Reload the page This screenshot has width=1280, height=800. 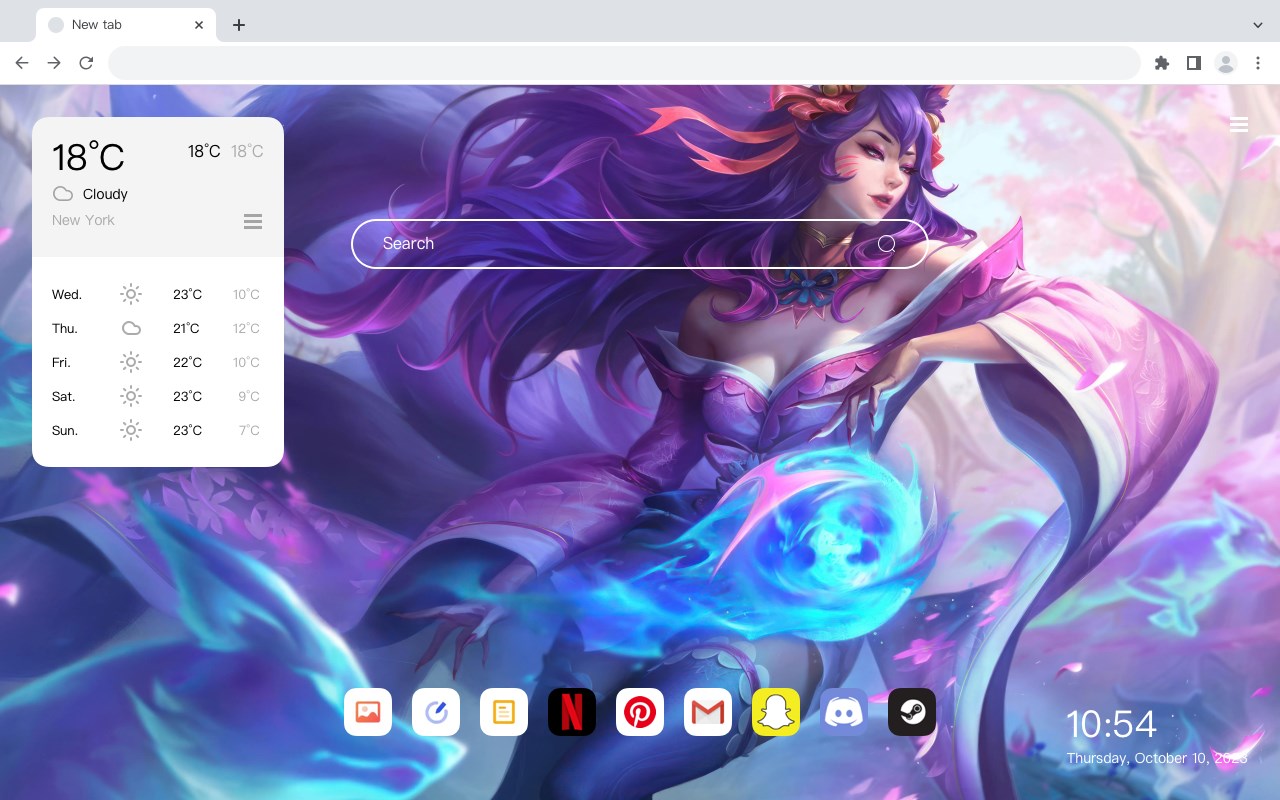pyautogui.click(x=86, y=63)
